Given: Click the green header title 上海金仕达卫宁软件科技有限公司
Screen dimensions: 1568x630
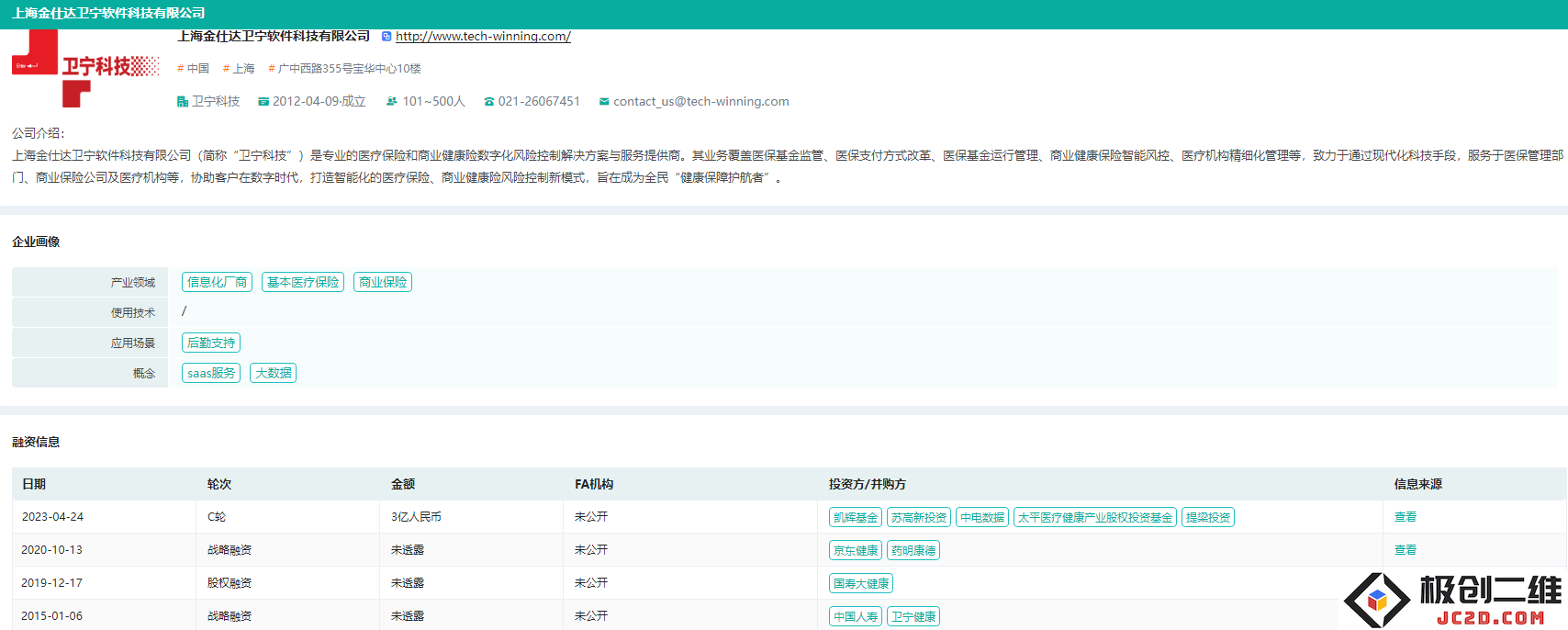Looking at the screenshot, I should (108, 13).
